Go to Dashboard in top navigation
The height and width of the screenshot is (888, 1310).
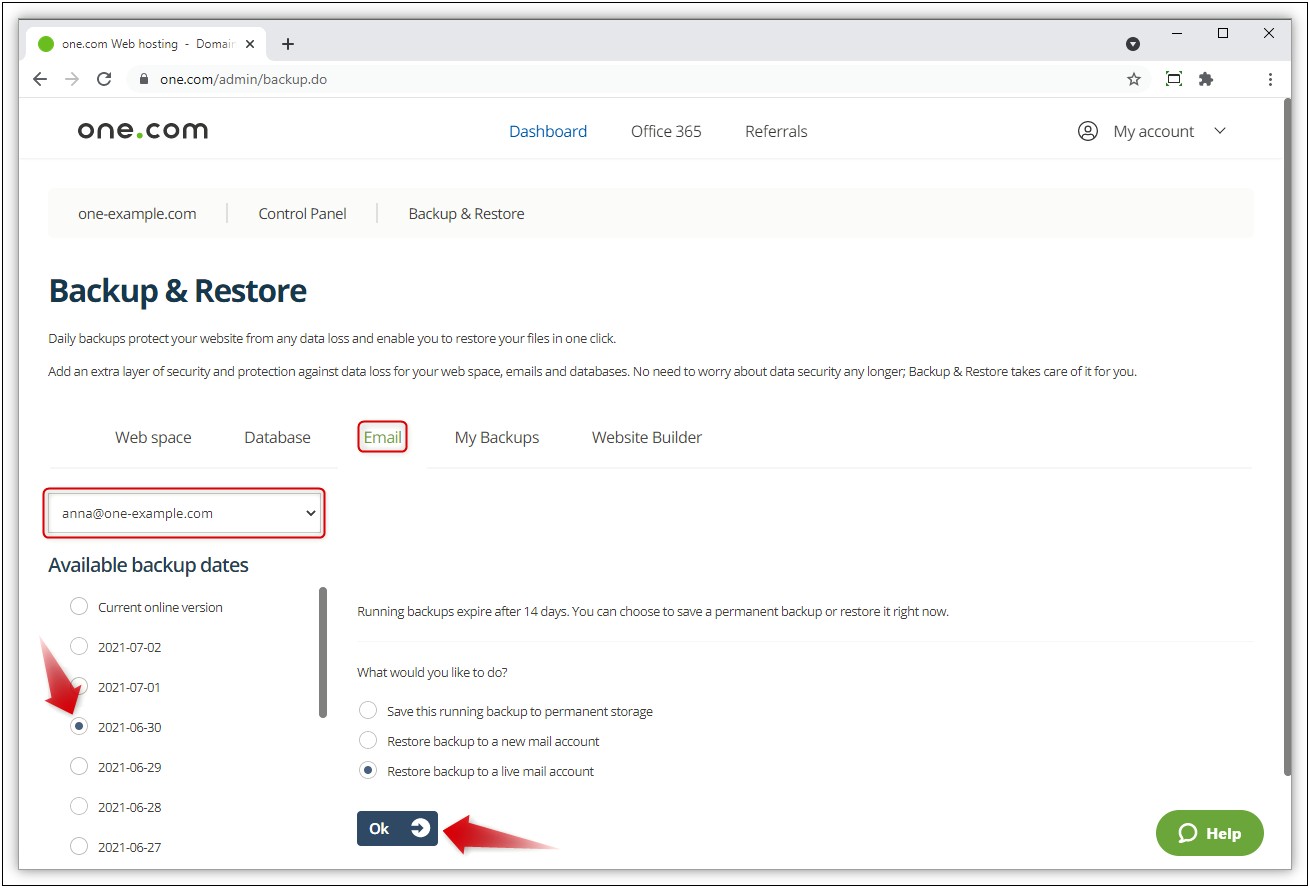coord(548,131)
